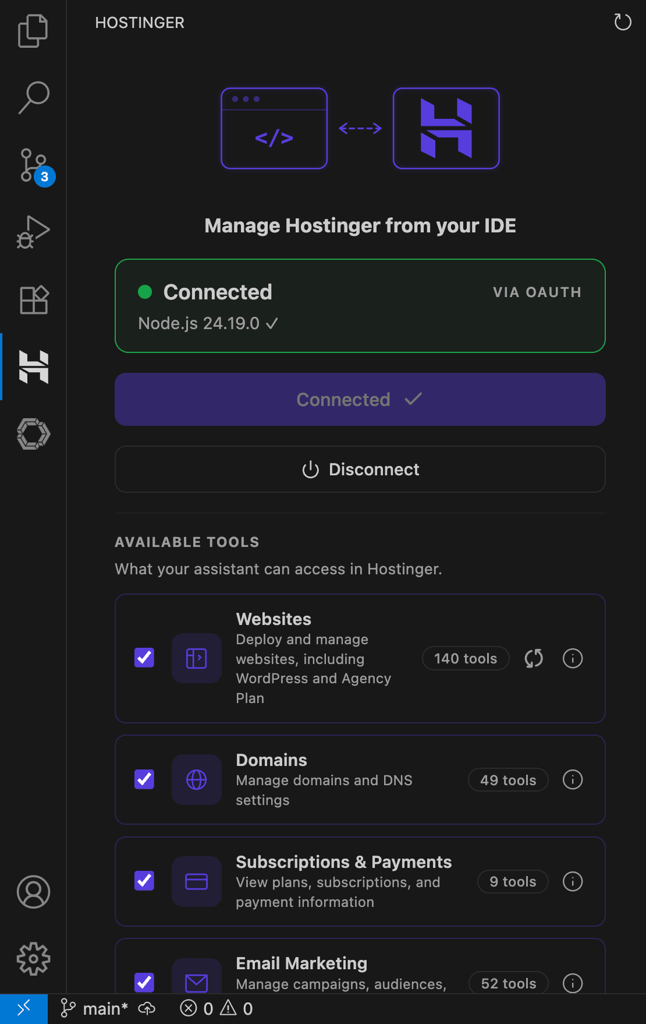Open the Explorer view in activity bar
This screenshot has width=646, height=1024.
(x=33, y=31)
